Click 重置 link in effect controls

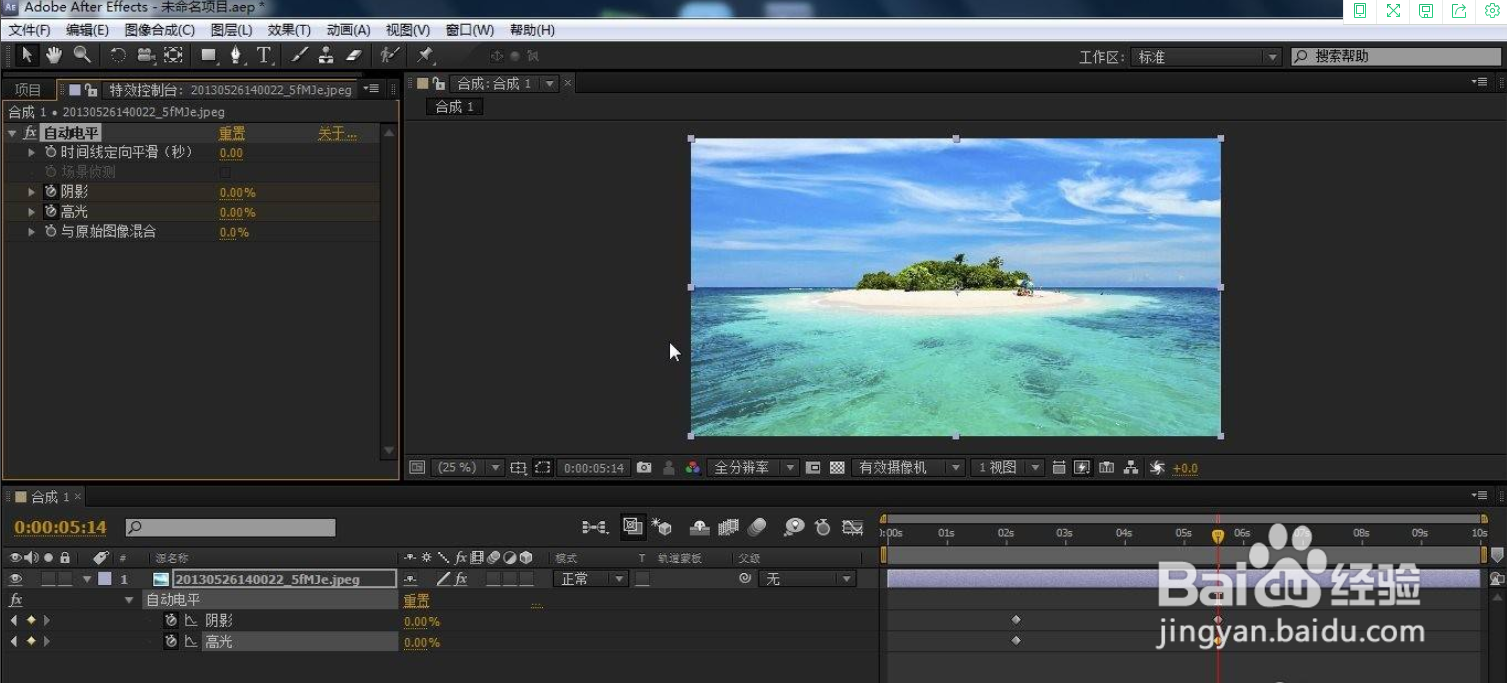coord(232,133)
